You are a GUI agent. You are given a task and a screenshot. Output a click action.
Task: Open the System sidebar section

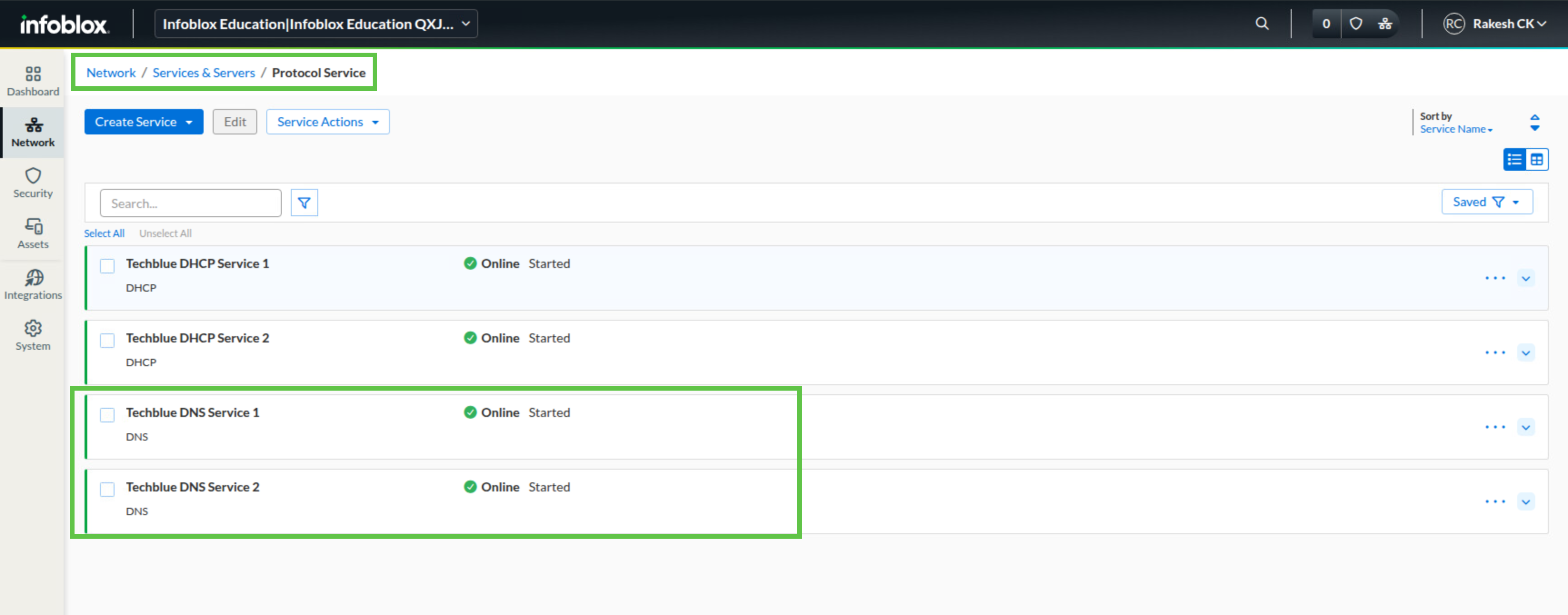(x=33, y=336)
